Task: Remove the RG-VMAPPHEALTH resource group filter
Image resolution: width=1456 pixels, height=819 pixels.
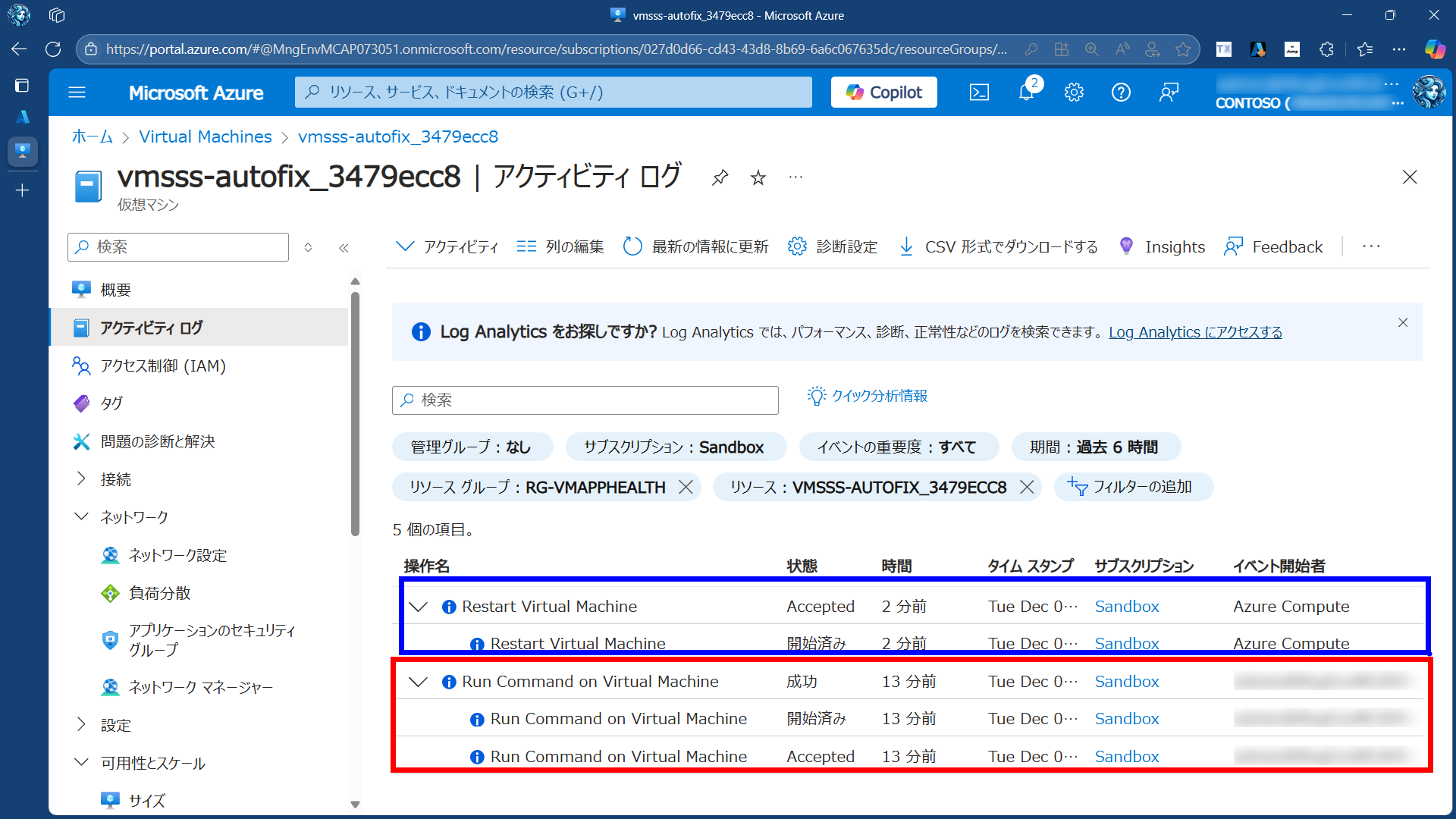Action: (686, 487)
